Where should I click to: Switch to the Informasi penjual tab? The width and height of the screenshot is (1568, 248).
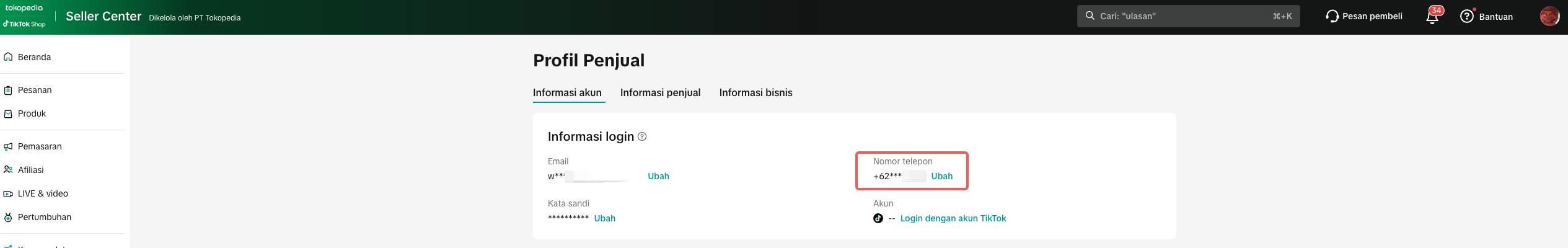660,92
